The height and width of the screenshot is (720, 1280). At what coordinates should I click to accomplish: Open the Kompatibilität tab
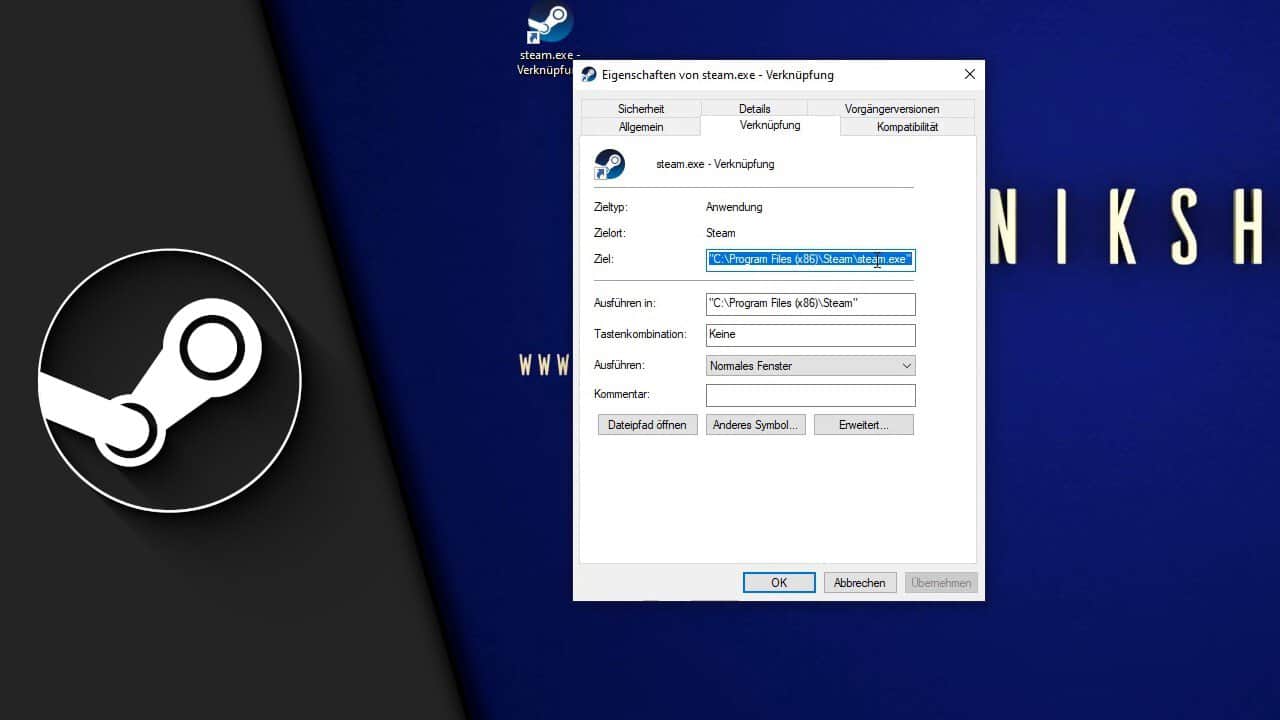(x=908, y=127)
